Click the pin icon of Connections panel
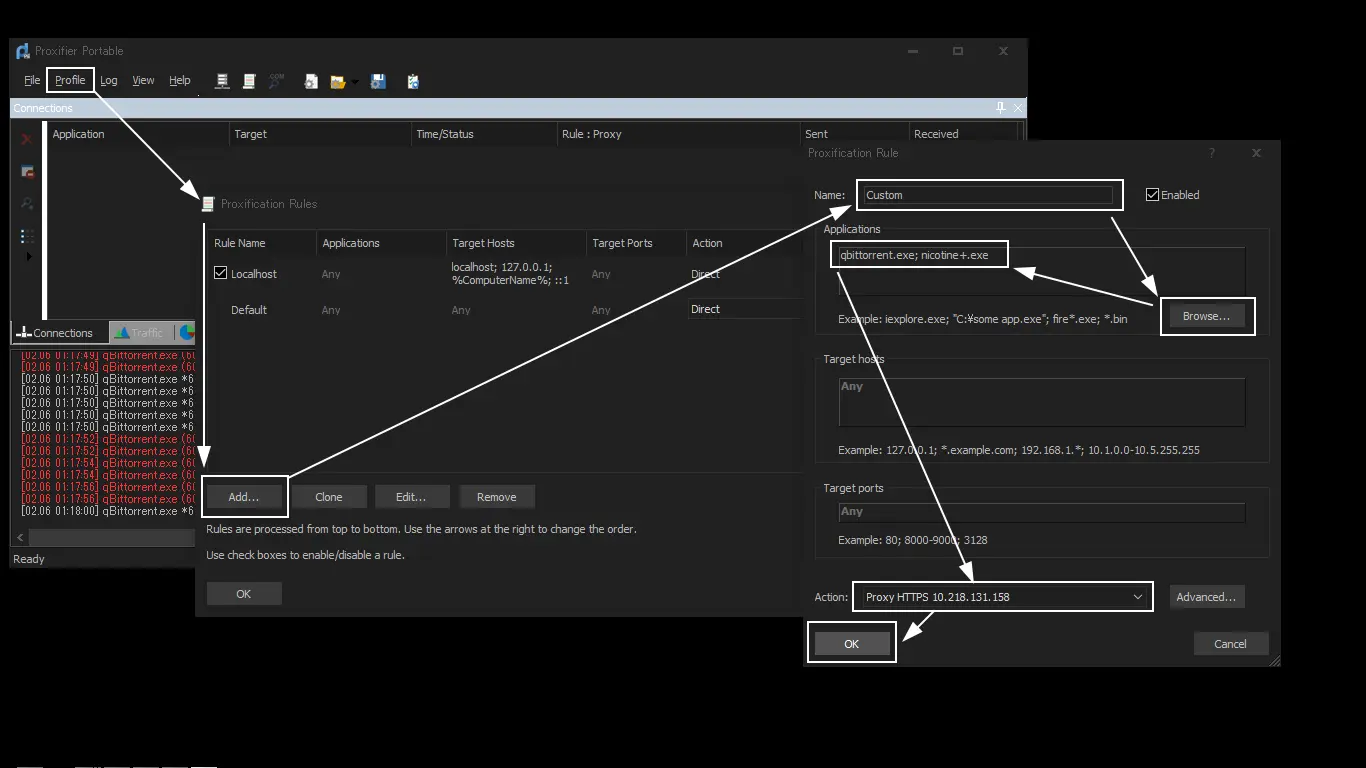The width and height of the screenshot is (1366, 768). pyautogui.click(x=1001, y=107)
